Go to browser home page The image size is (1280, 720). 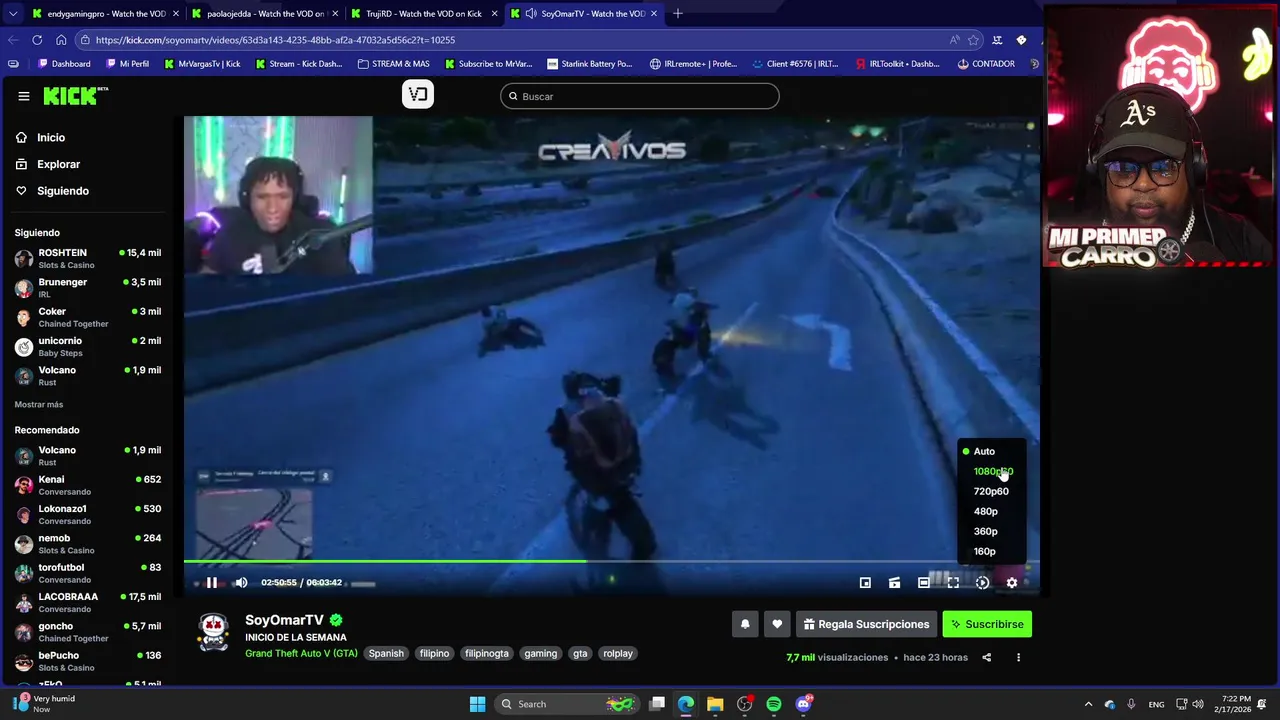[61, 40]
